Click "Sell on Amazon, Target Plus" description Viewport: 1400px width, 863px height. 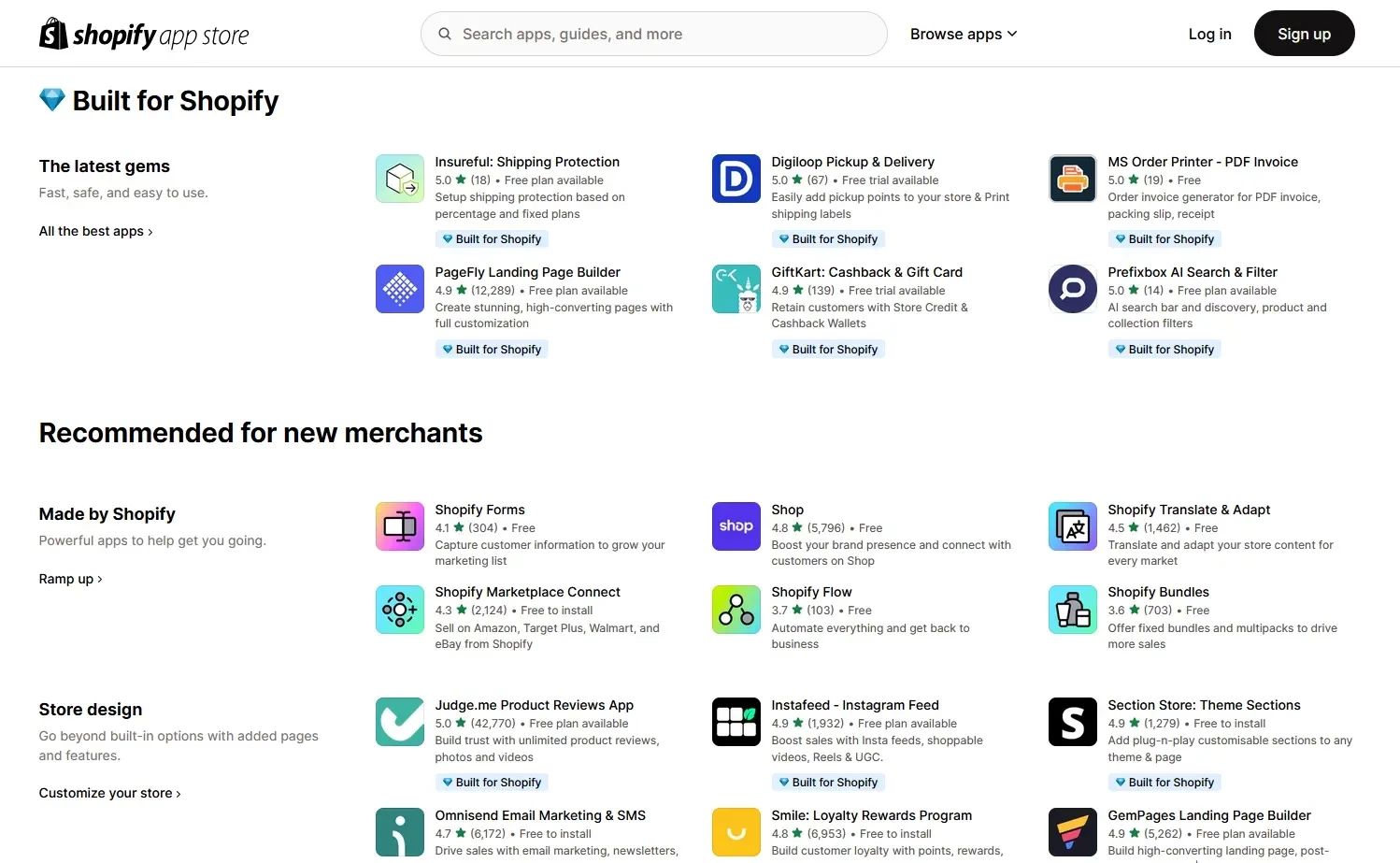click(x=547, y=636)
